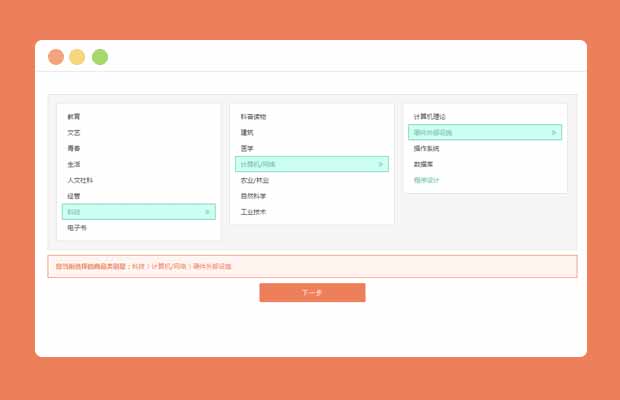Select 计算机理论 in the third column
This screenshot has width=620, height=400.
tap(429, 117)
